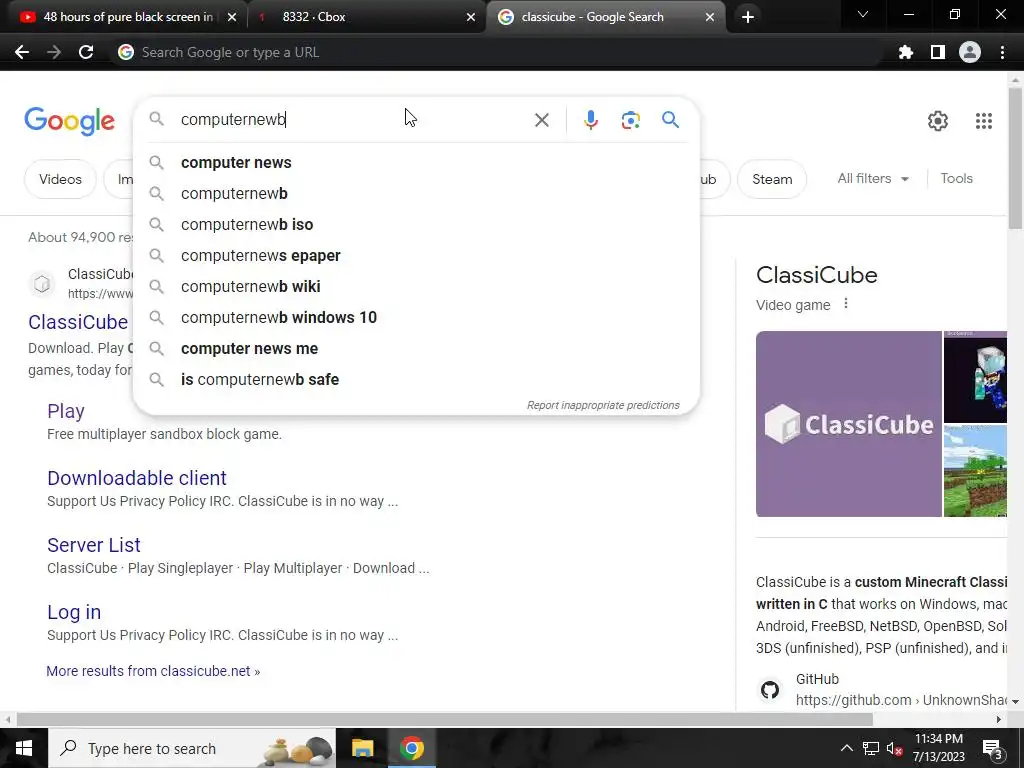This screenshot has height=768, width=1024.
Task: Choose suggestion "computernewb iso"
Action: tap(416, 225)
